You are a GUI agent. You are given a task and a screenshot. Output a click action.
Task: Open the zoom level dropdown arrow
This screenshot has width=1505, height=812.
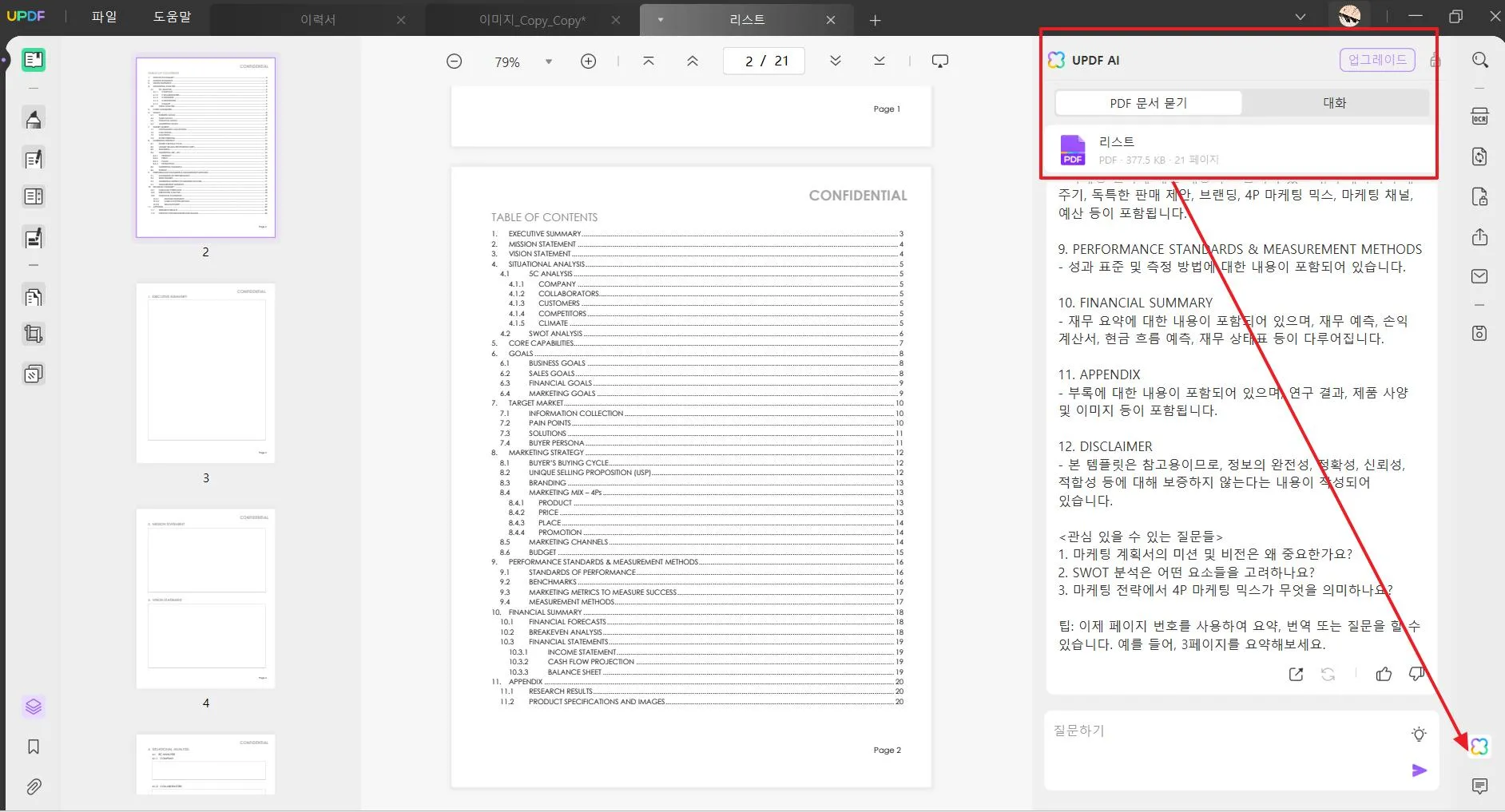coord(549,61)
